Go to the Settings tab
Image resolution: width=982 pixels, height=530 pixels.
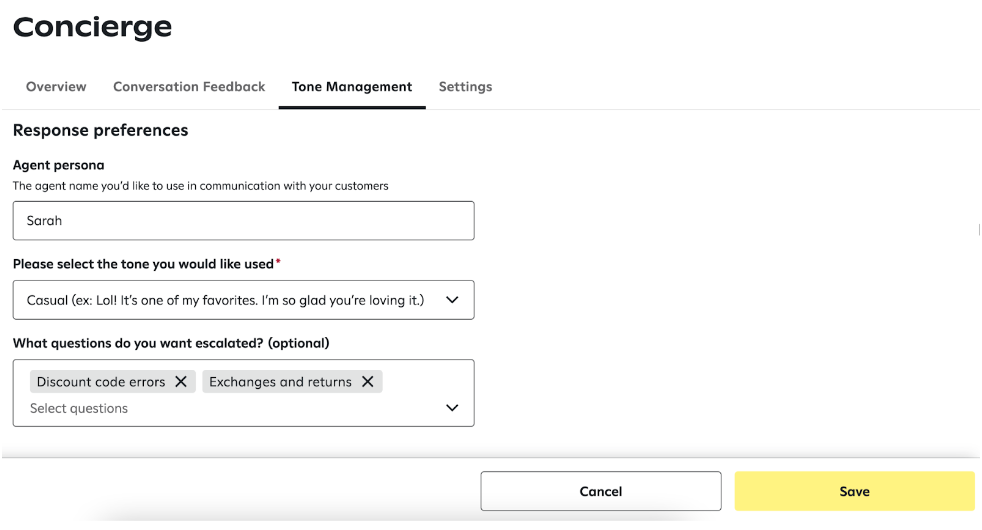[465, 87]
